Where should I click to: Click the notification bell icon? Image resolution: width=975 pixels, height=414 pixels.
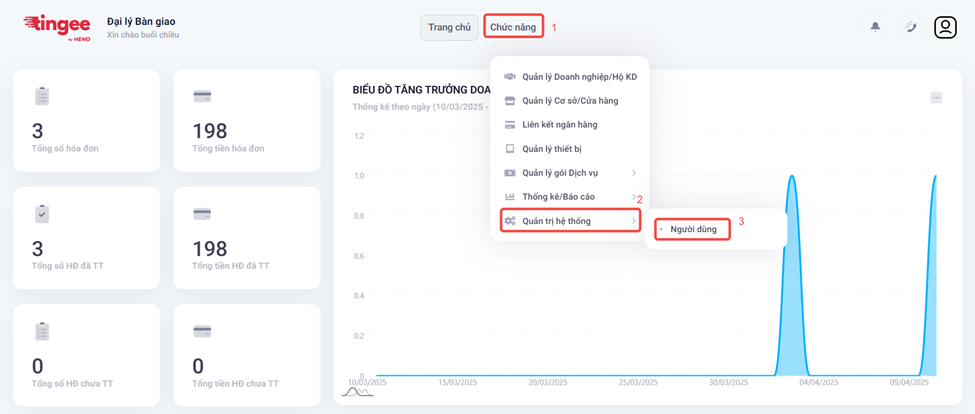(875, 27)
